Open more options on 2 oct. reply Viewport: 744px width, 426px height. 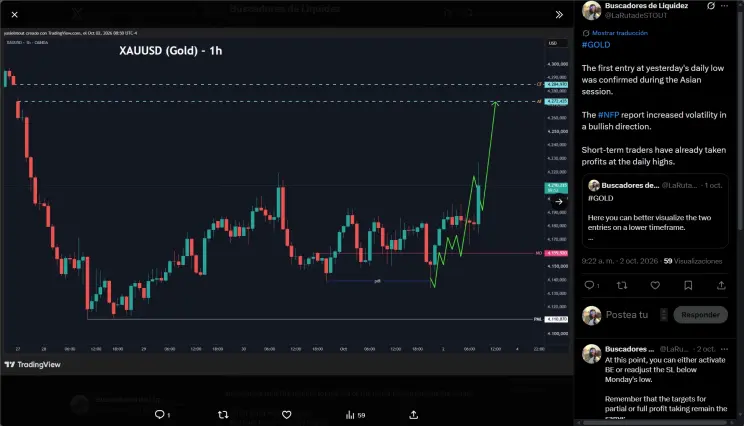pos(725,349)
